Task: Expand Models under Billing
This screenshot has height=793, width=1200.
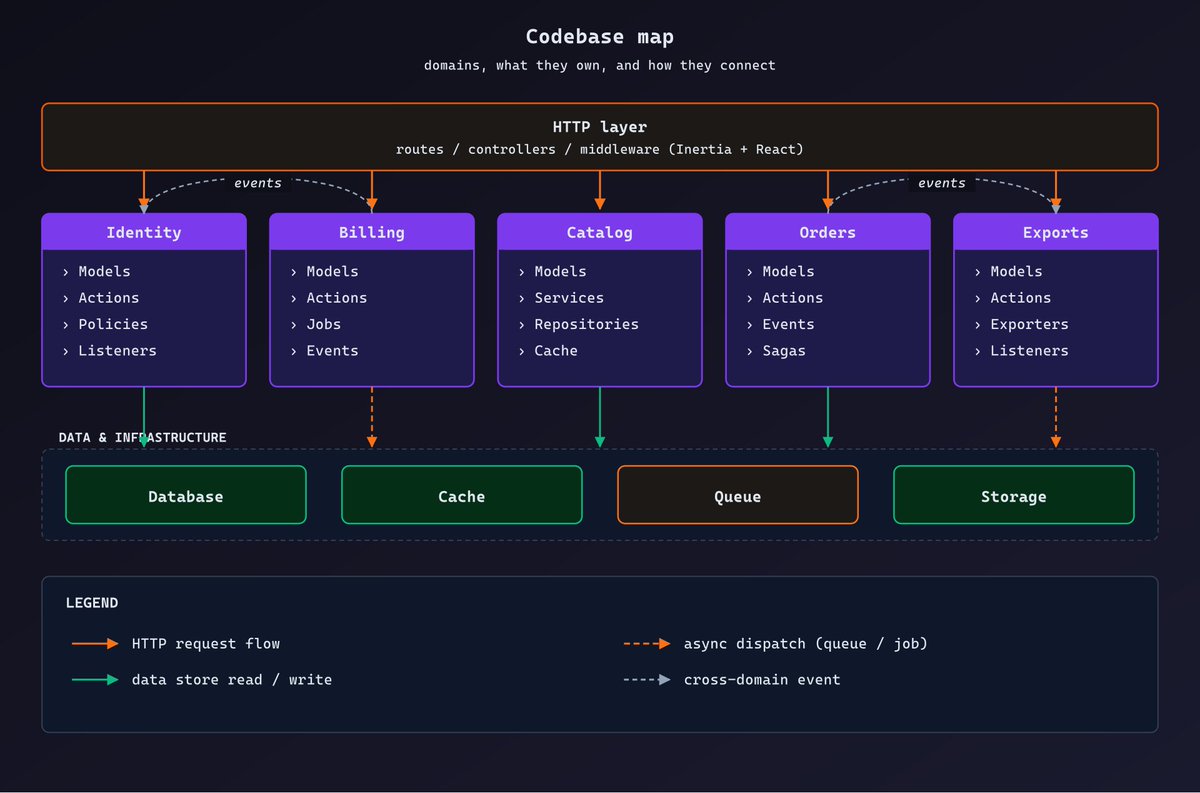Action: coord(324,271)
